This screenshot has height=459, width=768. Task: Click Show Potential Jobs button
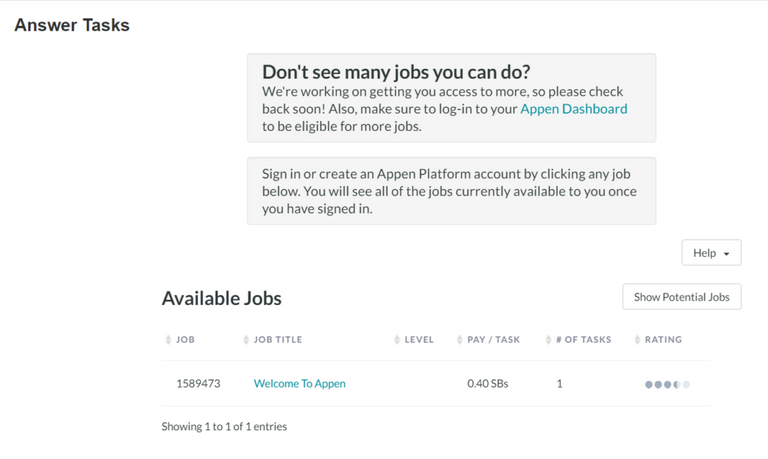pos(682,297)
